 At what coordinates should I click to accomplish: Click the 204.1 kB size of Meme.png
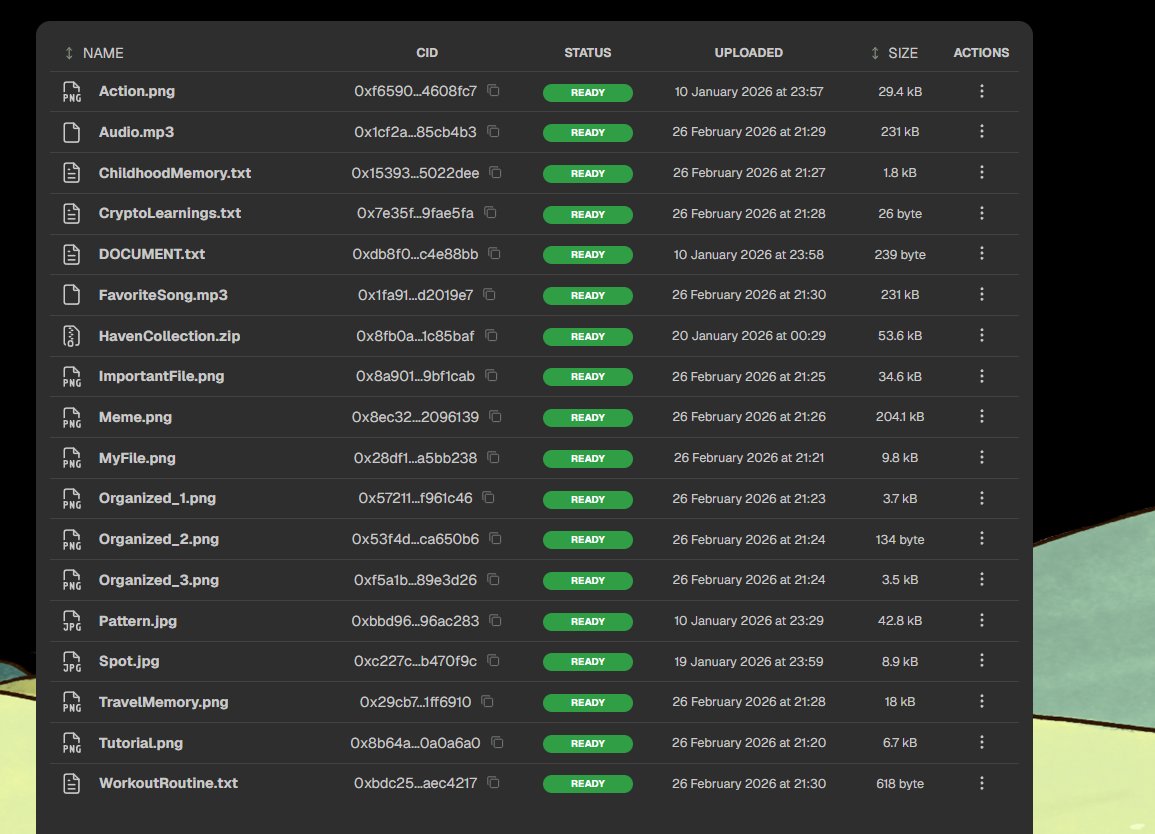[899, 417]
